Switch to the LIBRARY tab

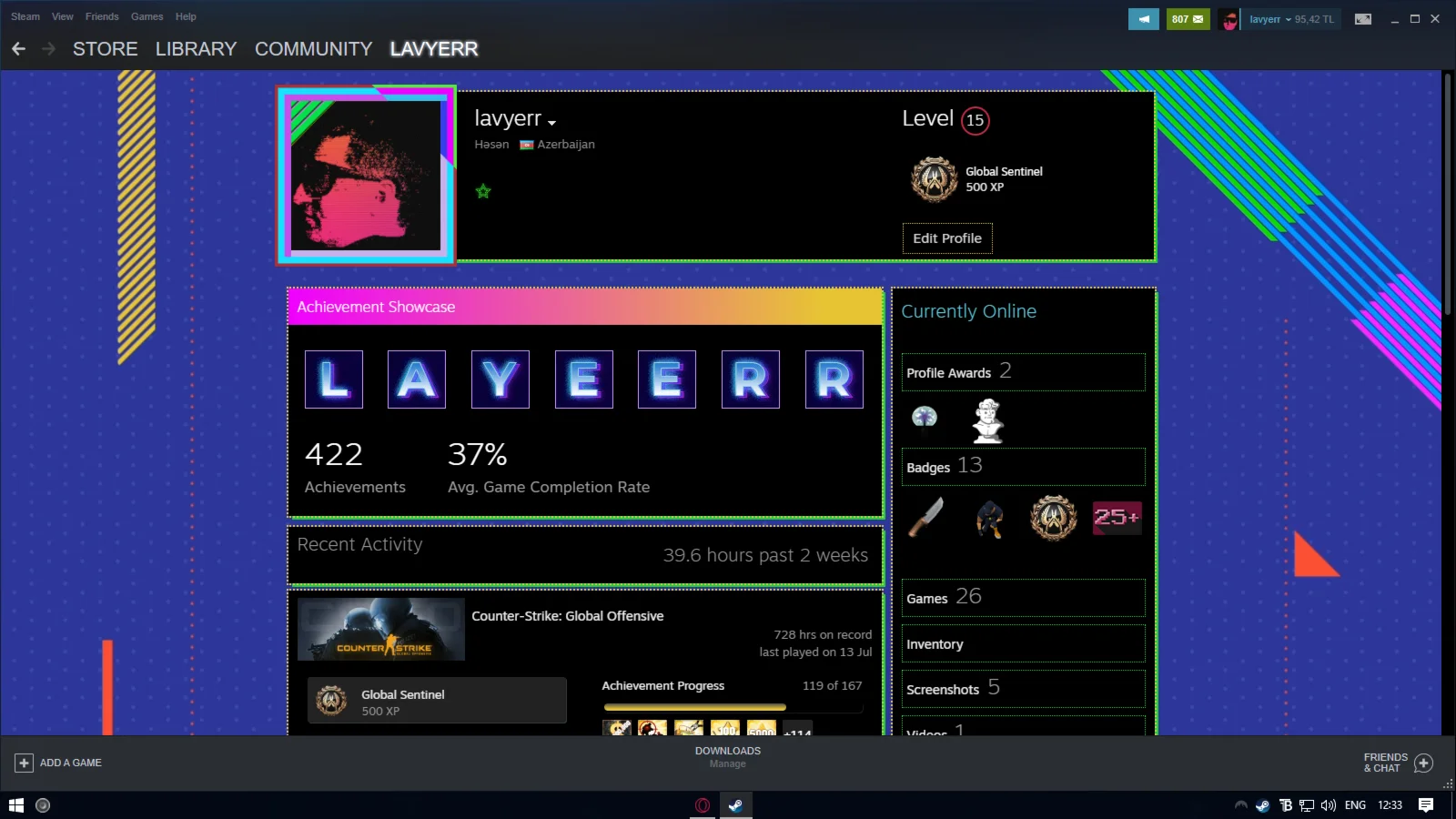[196, 49]
